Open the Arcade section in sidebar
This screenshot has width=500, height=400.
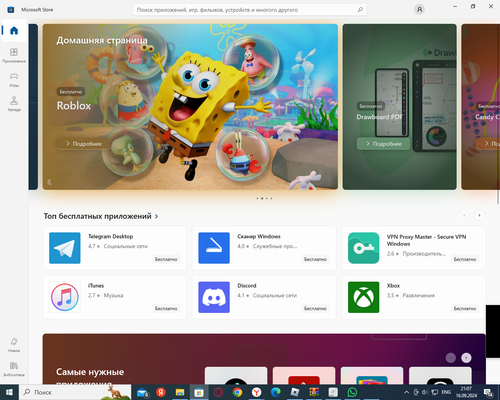click(x=14, y=104)
